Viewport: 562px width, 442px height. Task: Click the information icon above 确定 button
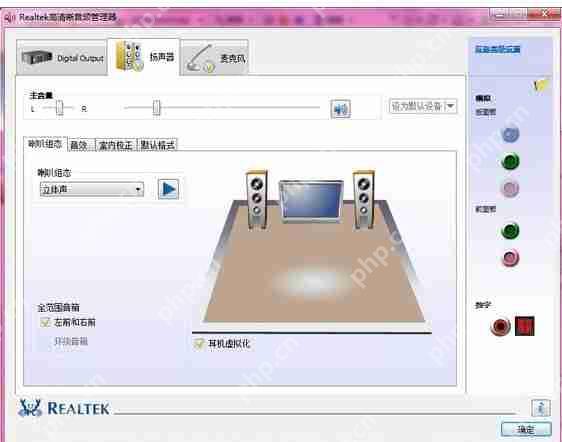pos(540,408)
